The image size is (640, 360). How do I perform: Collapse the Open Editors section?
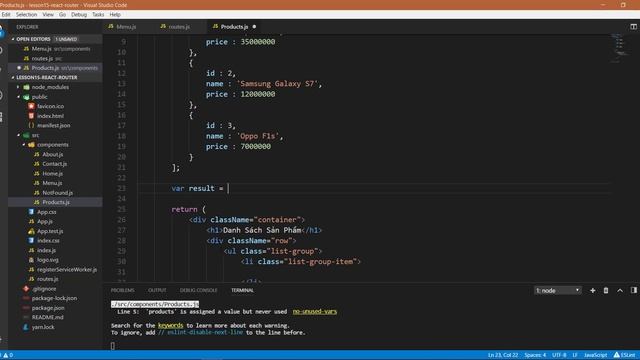point(33,39)
